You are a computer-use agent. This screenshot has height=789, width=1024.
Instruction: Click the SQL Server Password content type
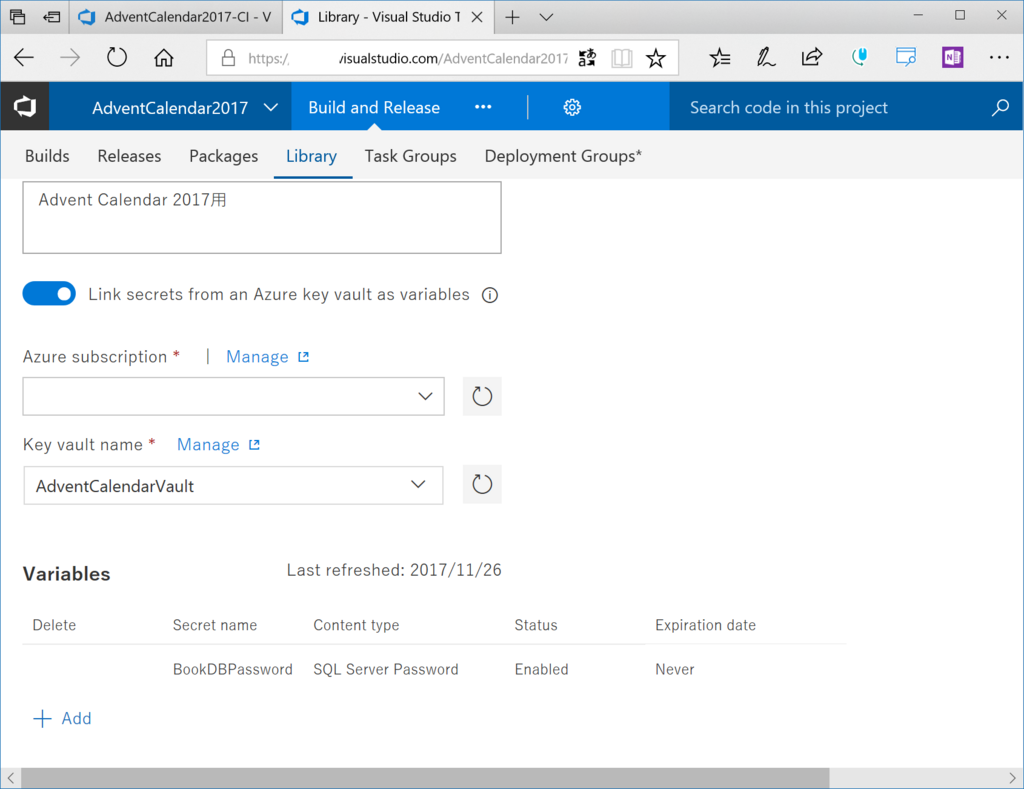[x=386, y=669]
